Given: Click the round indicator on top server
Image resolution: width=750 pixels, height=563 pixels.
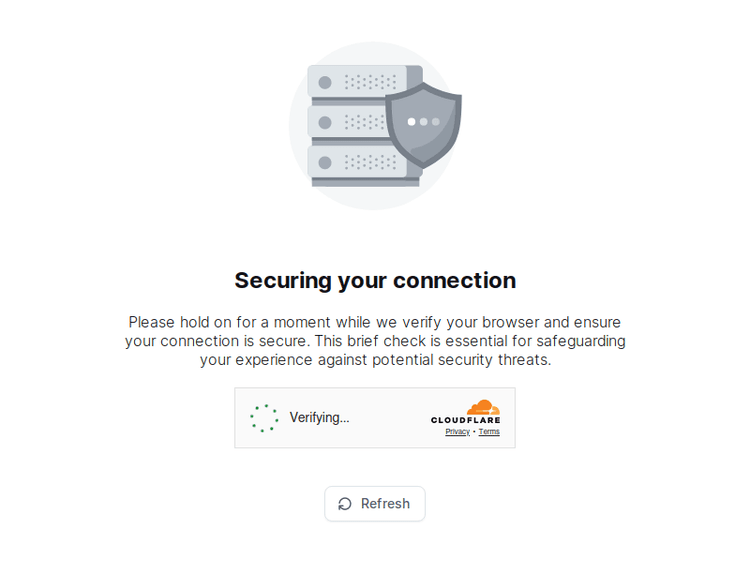Looking at the screenshot, I should 325,82.
